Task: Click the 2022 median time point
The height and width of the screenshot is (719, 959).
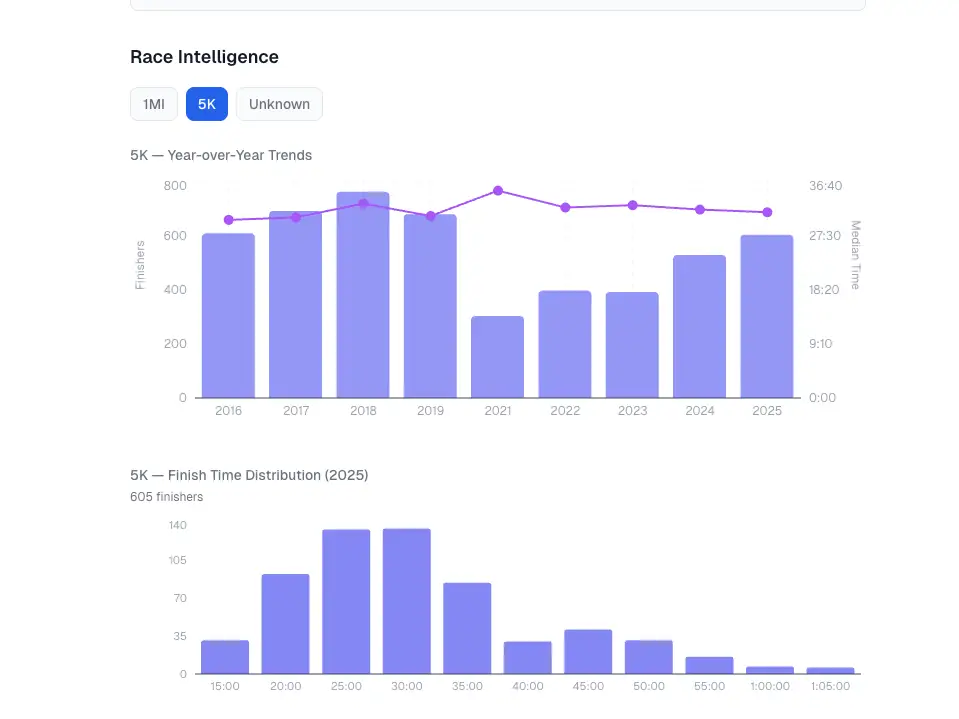Action: [565, 208]
